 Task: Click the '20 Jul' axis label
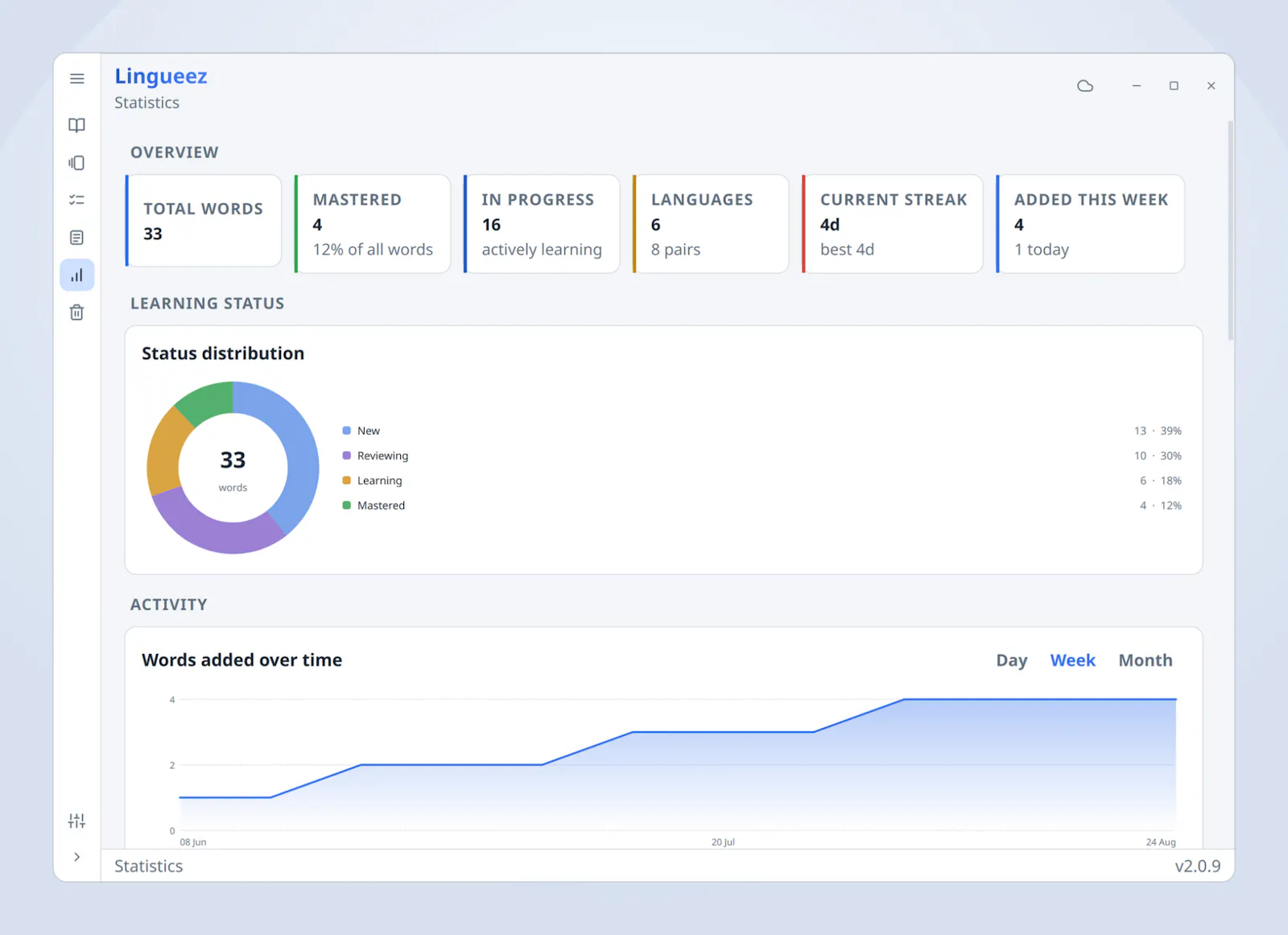tap(723, 842)
